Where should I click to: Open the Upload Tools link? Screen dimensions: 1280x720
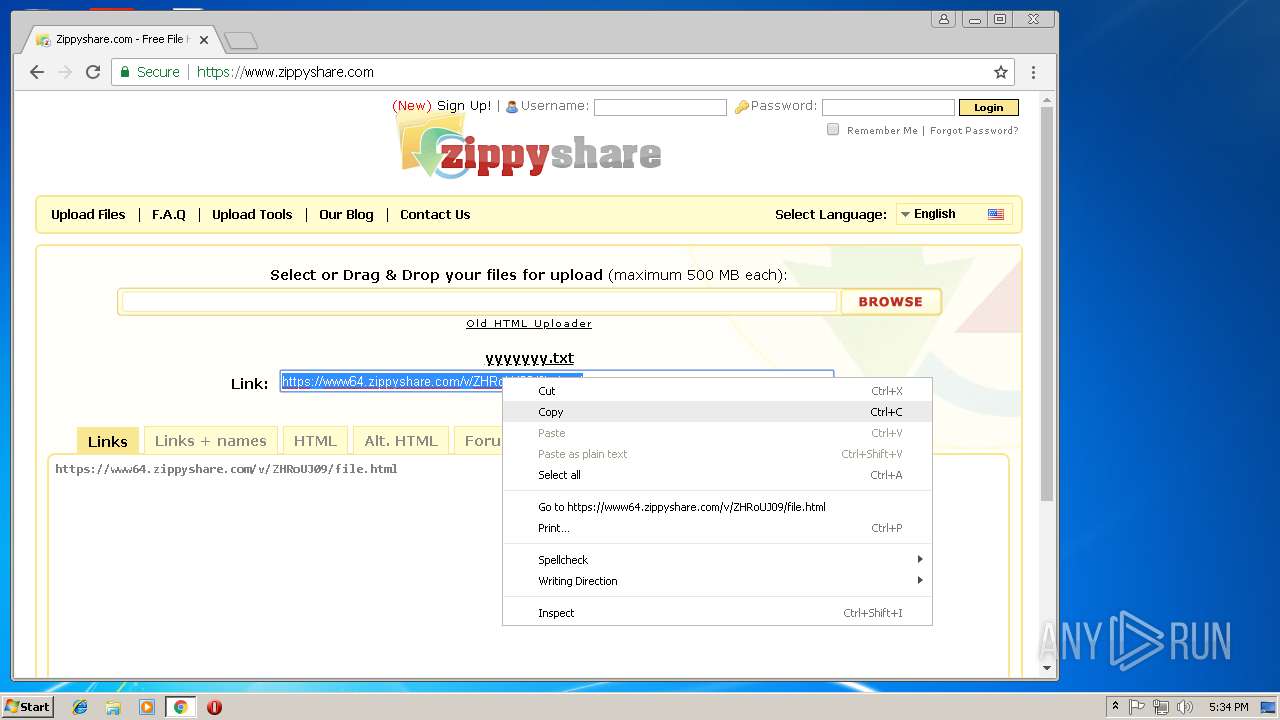tap(252, 214)
